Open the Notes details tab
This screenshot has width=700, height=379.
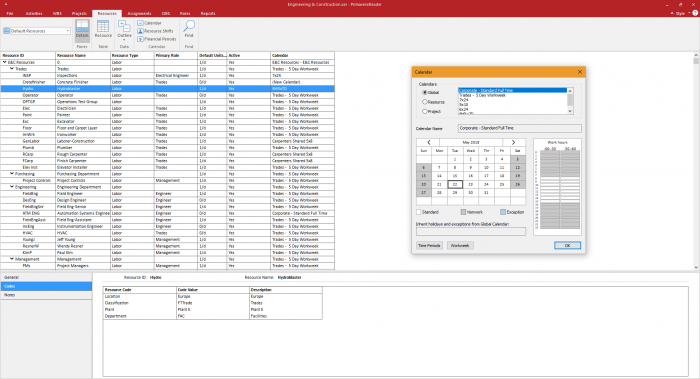(46, 295)
